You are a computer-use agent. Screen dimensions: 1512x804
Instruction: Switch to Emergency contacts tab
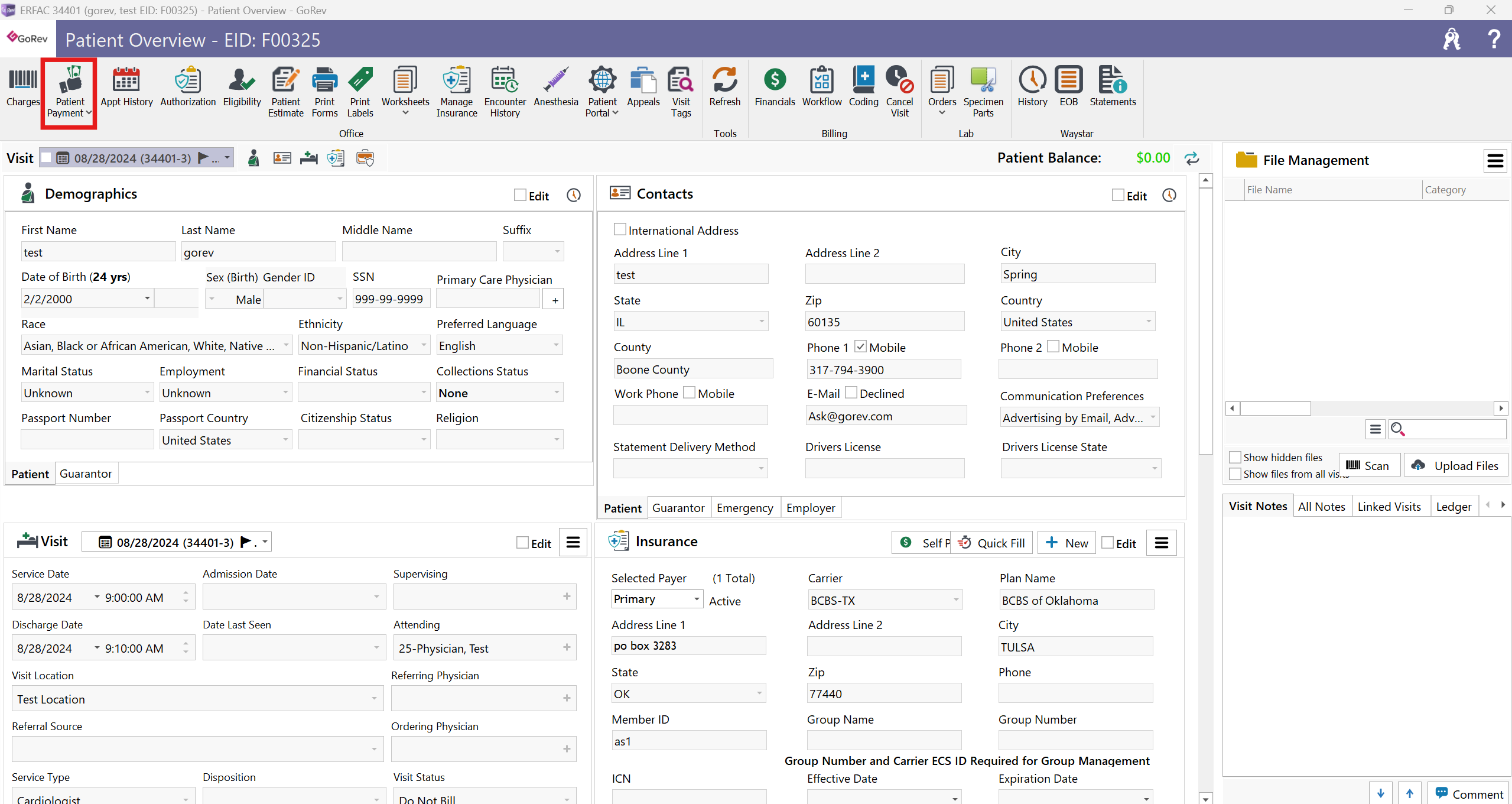(x=744, y=508)
